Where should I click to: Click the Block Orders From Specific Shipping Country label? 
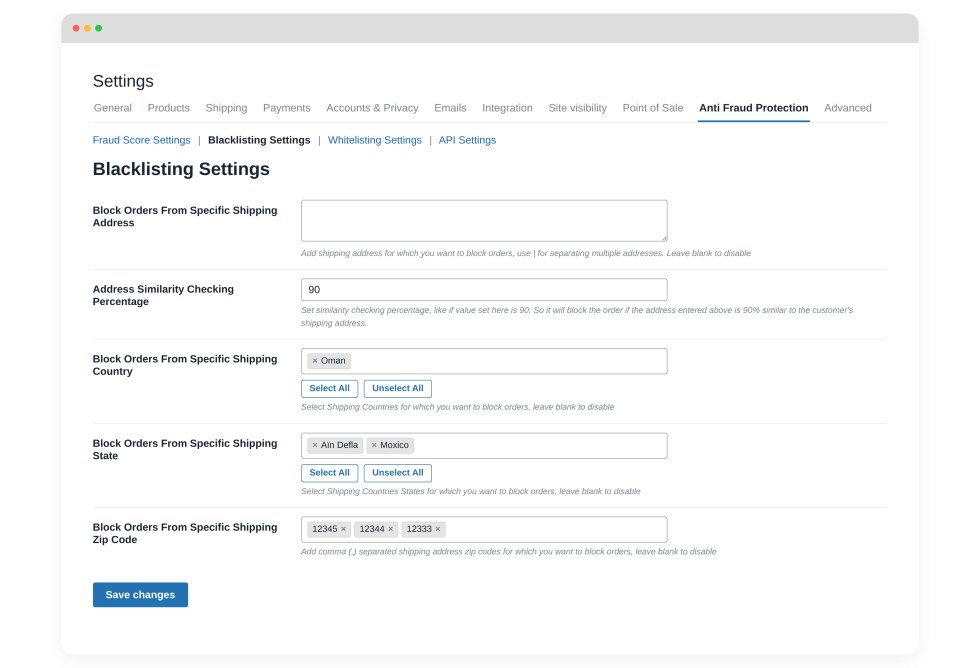(x=185, y=365)
